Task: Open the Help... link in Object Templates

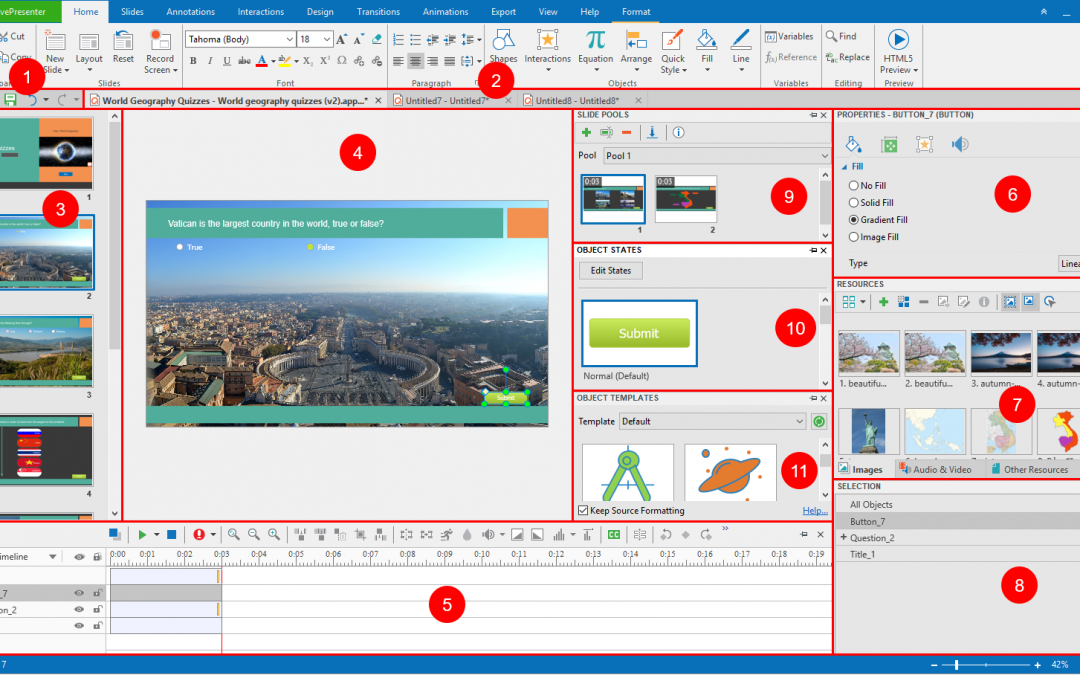Action: (815, 510)
